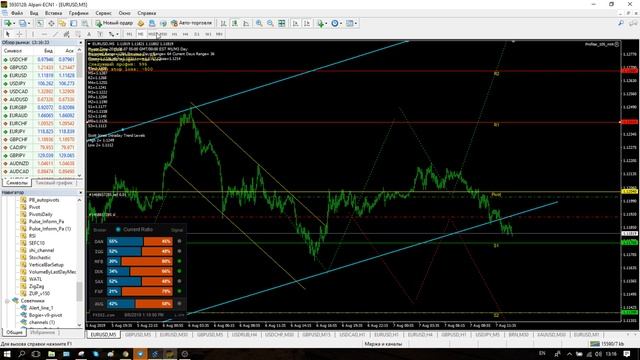Toggle the Market Watch window icon
This screenshot has width=640, height=360.
[x=40, y=23]
